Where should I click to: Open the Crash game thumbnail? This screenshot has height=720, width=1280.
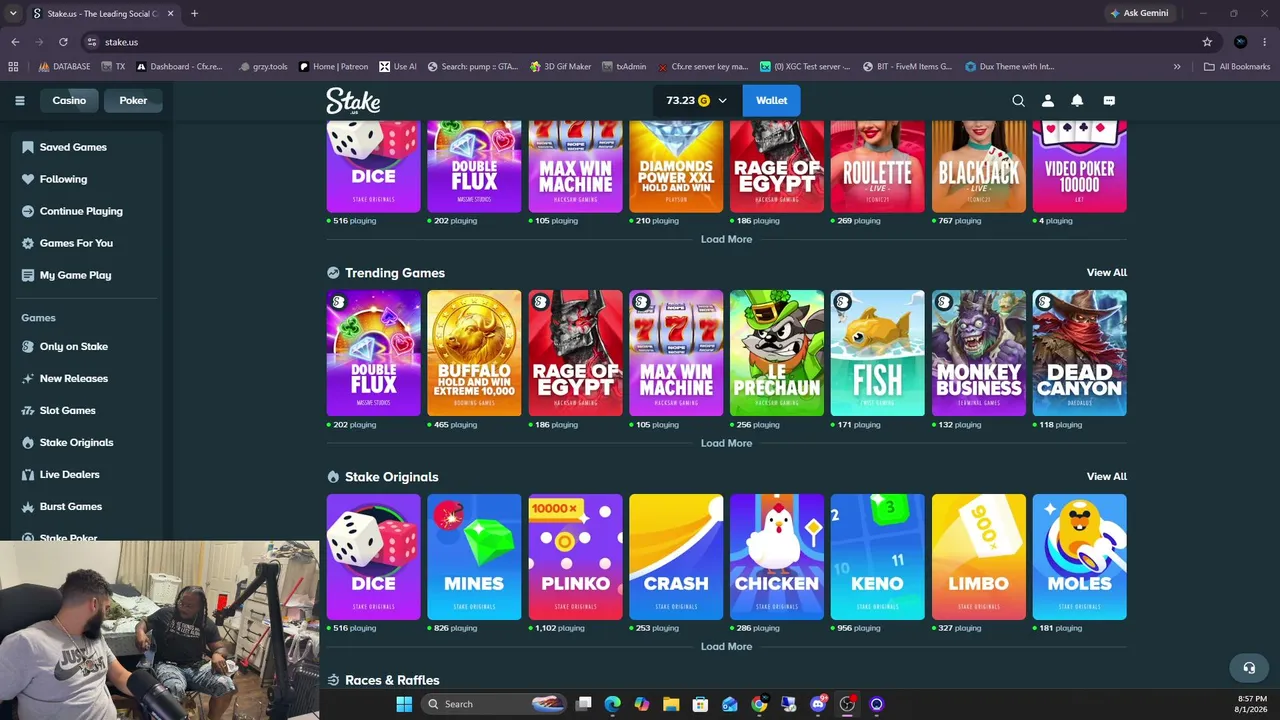[676, 557]
